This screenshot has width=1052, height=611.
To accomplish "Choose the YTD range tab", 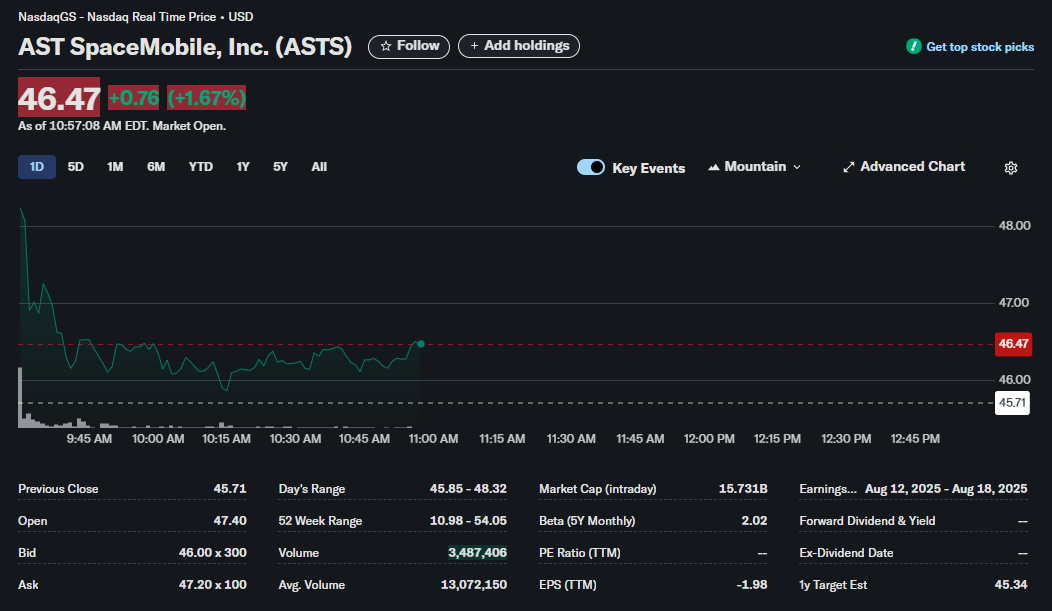I will 201,167.
